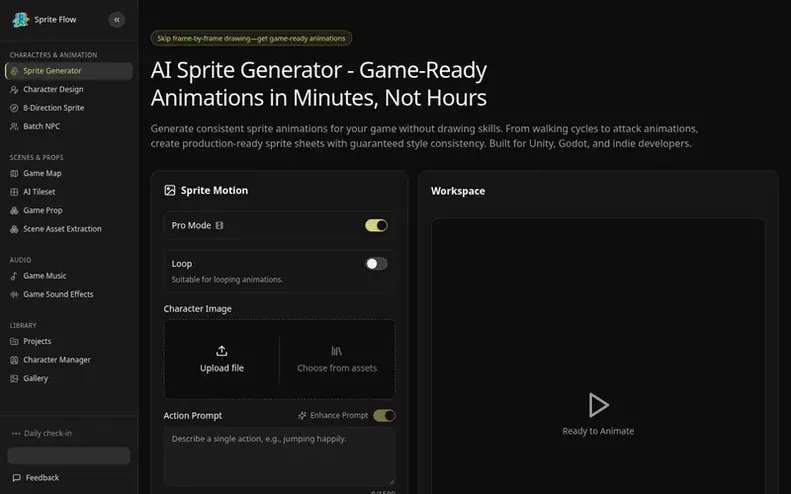Image resolution: width=791 pixels, height=494 pixels.
Task: Click the 'Skip frame-by-frame drawing' banner badge
Action: click(x=251, y=38)
